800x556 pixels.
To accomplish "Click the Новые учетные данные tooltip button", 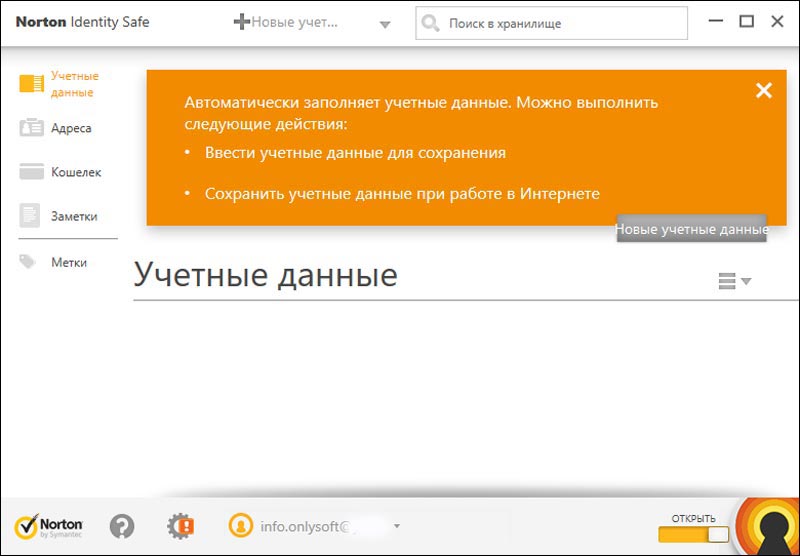I will click(x=691, y=229).
